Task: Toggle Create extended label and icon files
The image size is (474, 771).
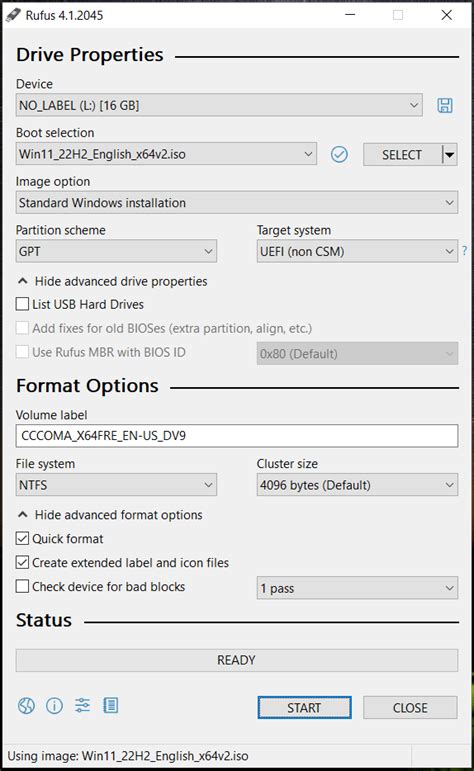Action: [x=22, y=562]
